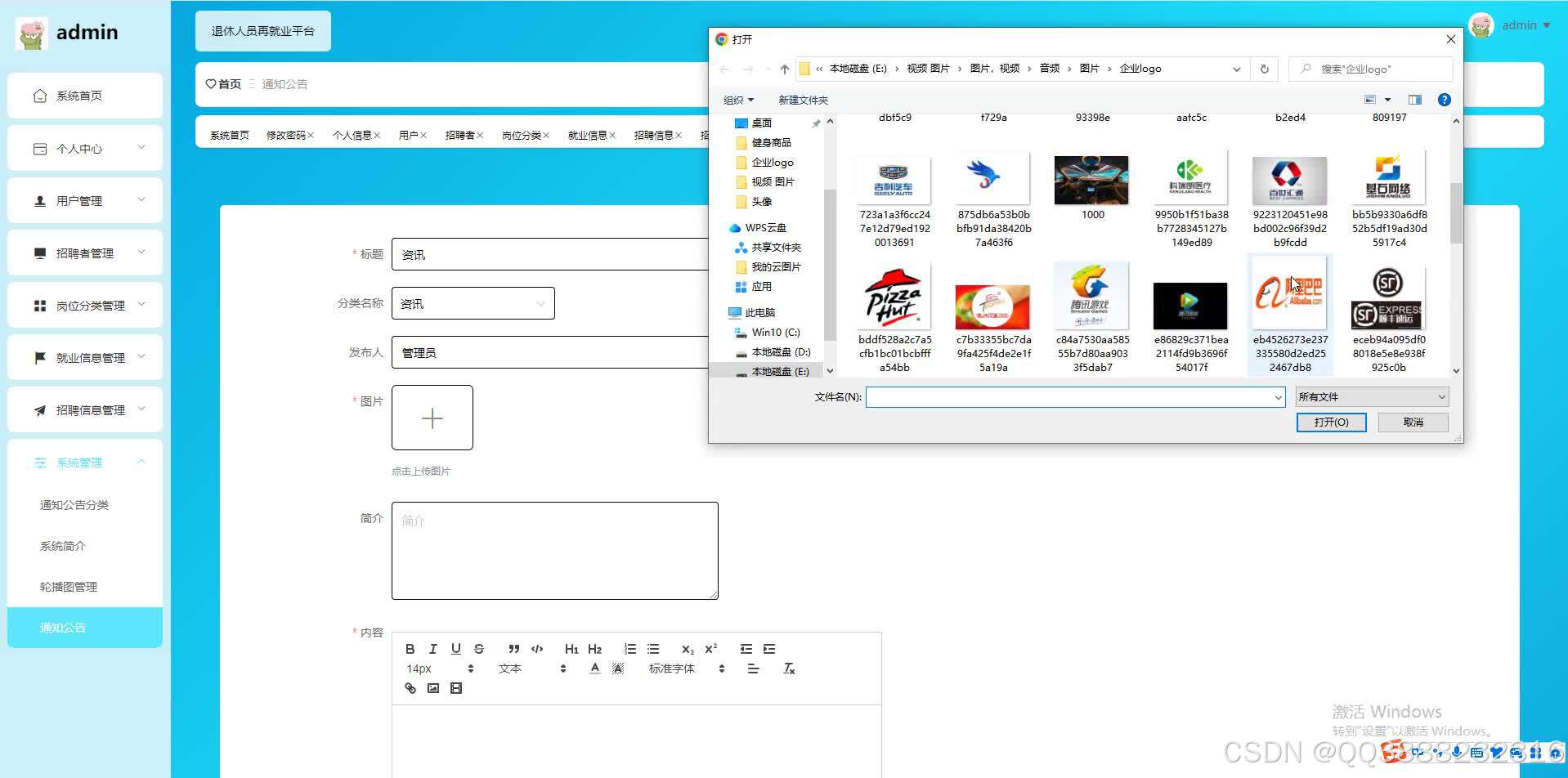This screenshot has width=1568, height=778.
Task: Click the 打开(O) button
Action: [x=1331, y=422]
